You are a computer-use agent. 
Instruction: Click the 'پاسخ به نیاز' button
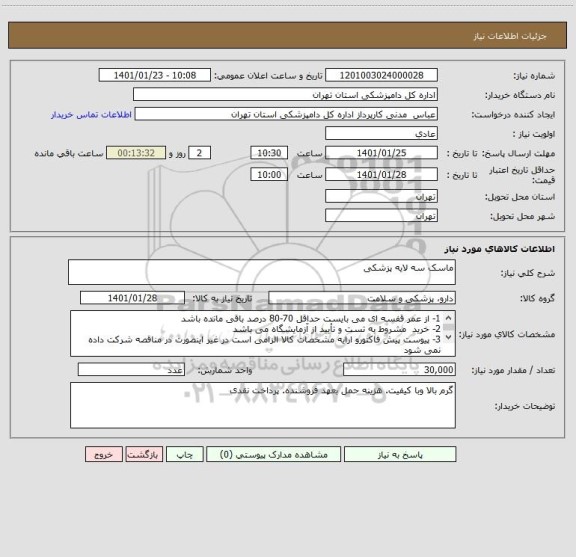(400, 454)
